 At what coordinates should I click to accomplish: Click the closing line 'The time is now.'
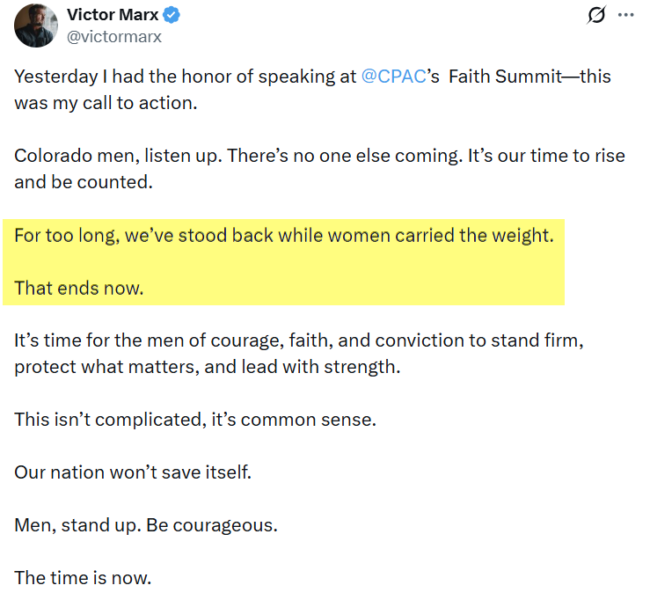82,577
